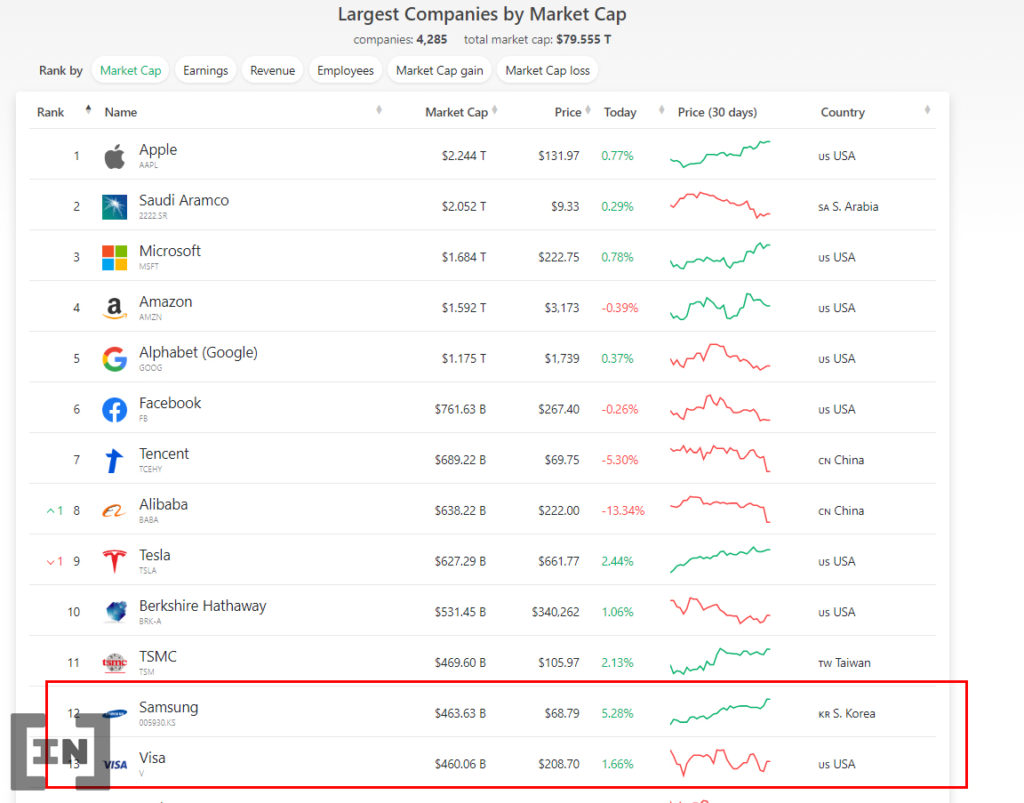Open the Microsoft company link
This screenshot has height=803, width=1024.
(170, 251)
